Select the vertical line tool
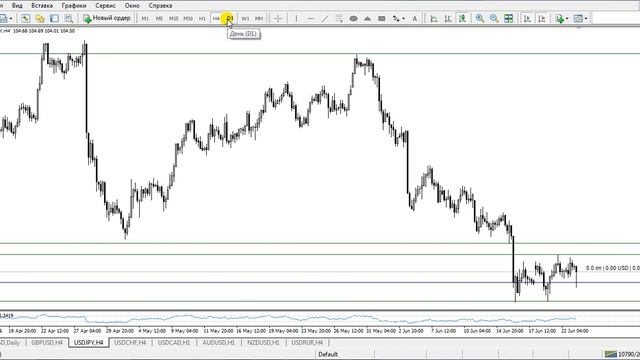The width and height of the screenshot is (640, 360). [296, 18]
